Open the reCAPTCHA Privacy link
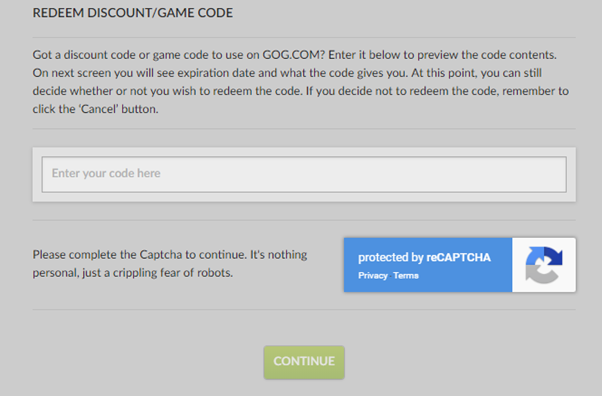This screenshot has height=396, width=602. tap(372, 276)
